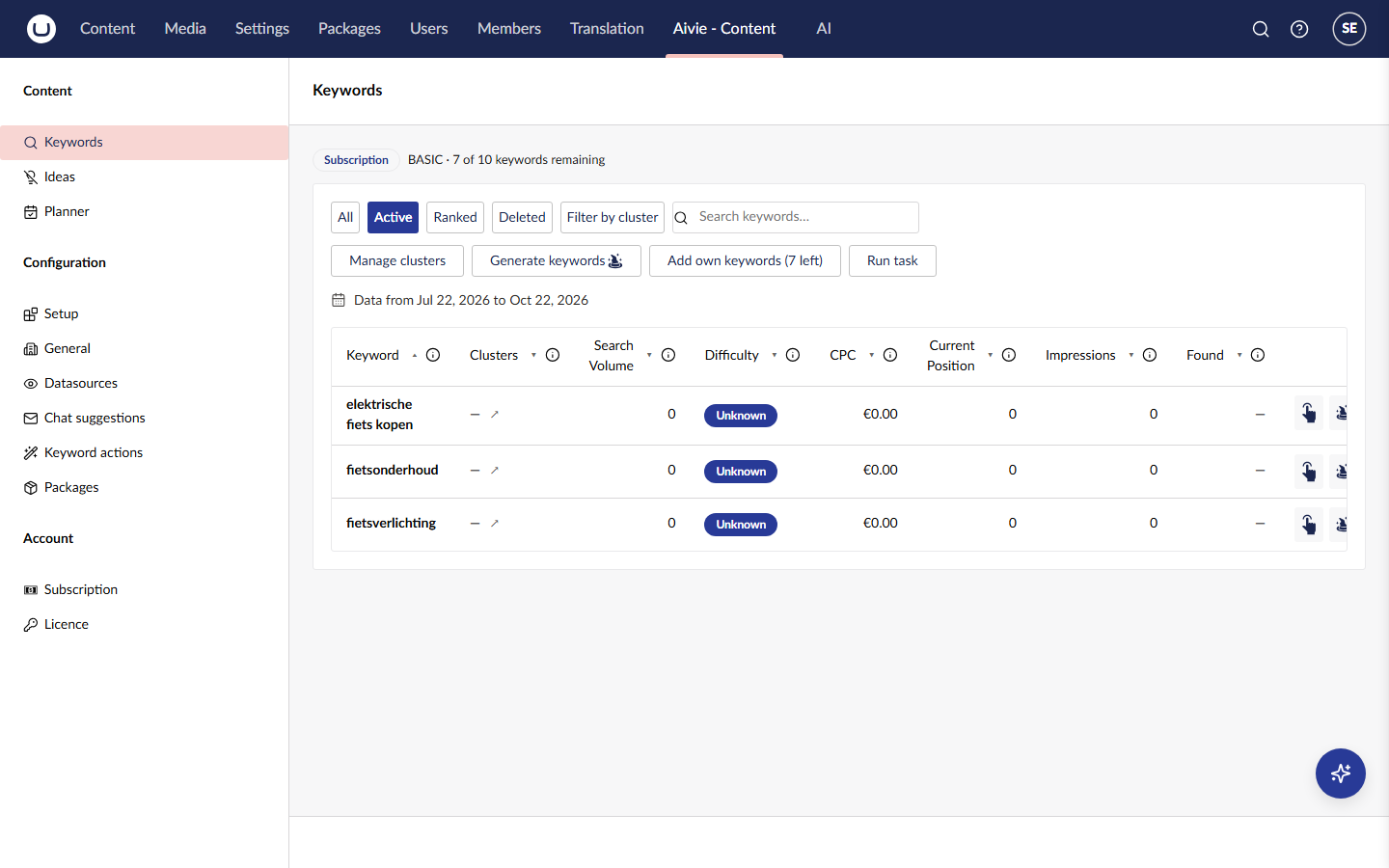The height and width of the screenshot is (868, 1389).
Task: Open the help question mark icon
Action: [x=1299, y=29]
